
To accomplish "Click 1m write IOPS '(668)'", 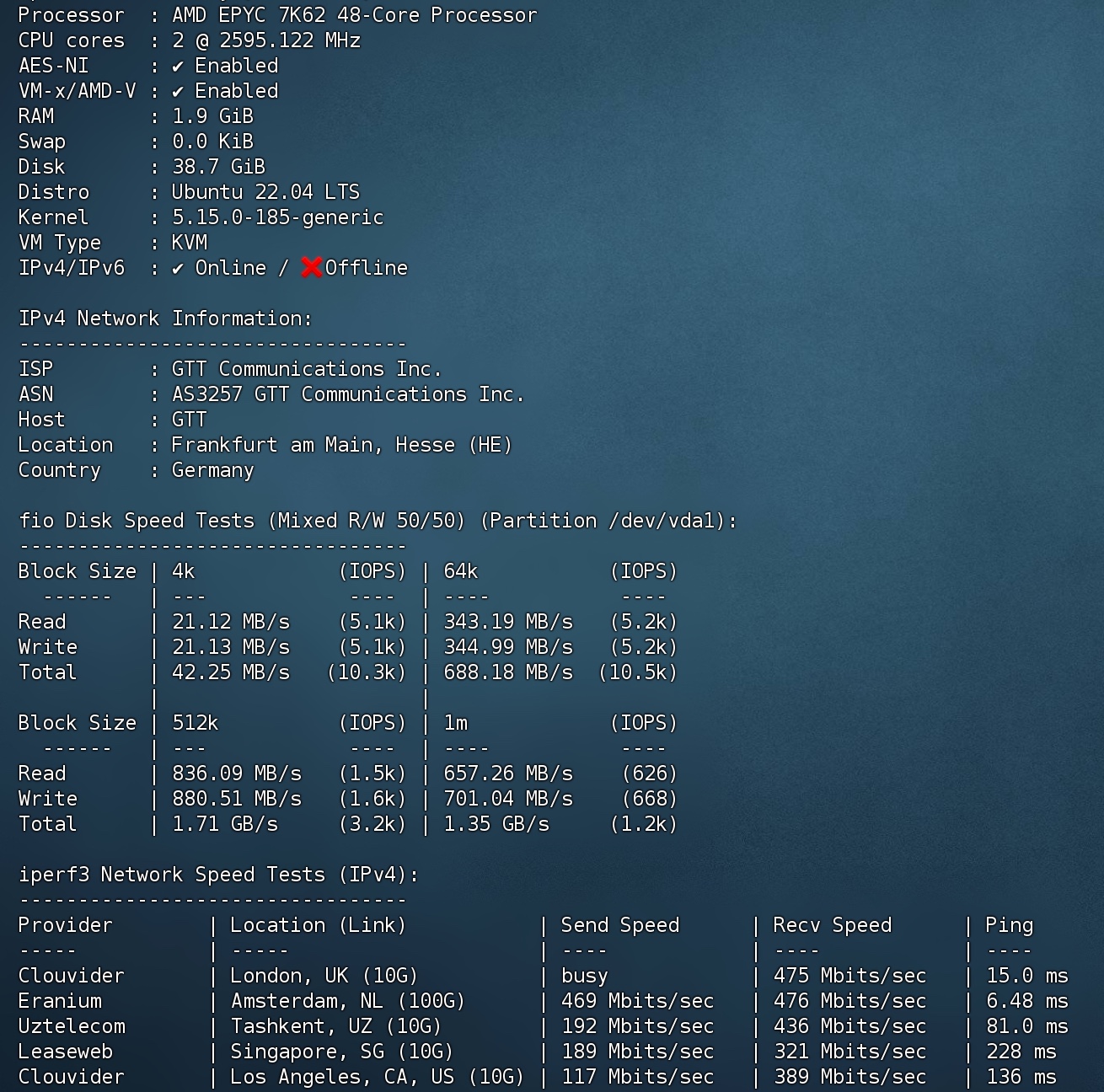I will click(x=650, y=799).
